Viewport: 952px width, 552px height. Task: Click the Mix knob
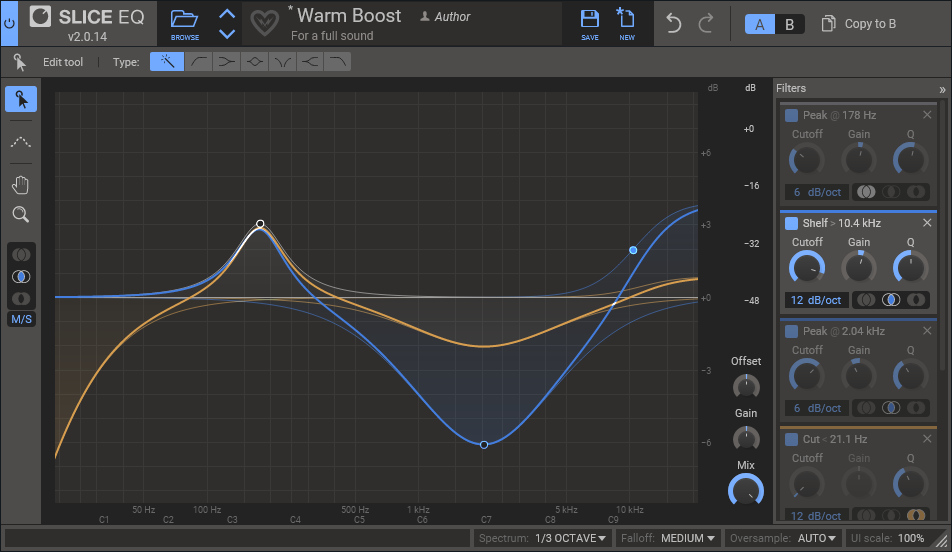[x=746, y=490]
